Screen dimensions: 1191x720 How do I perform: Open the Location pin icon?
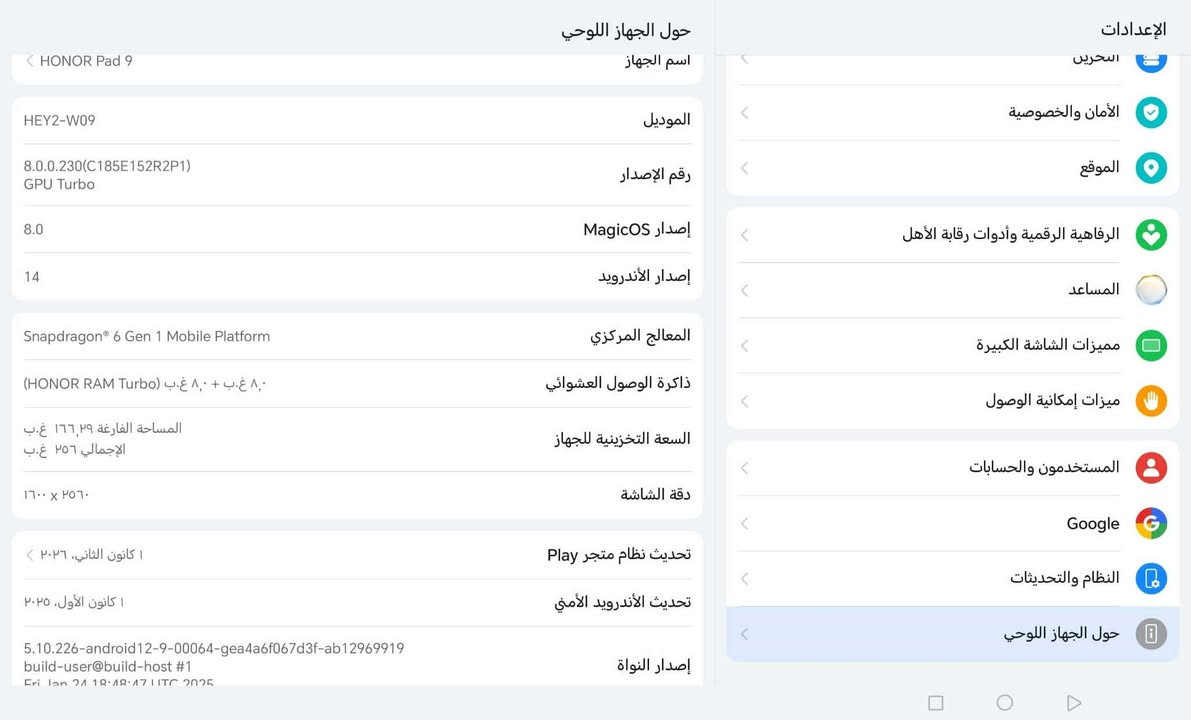[x=1151, y=168]
